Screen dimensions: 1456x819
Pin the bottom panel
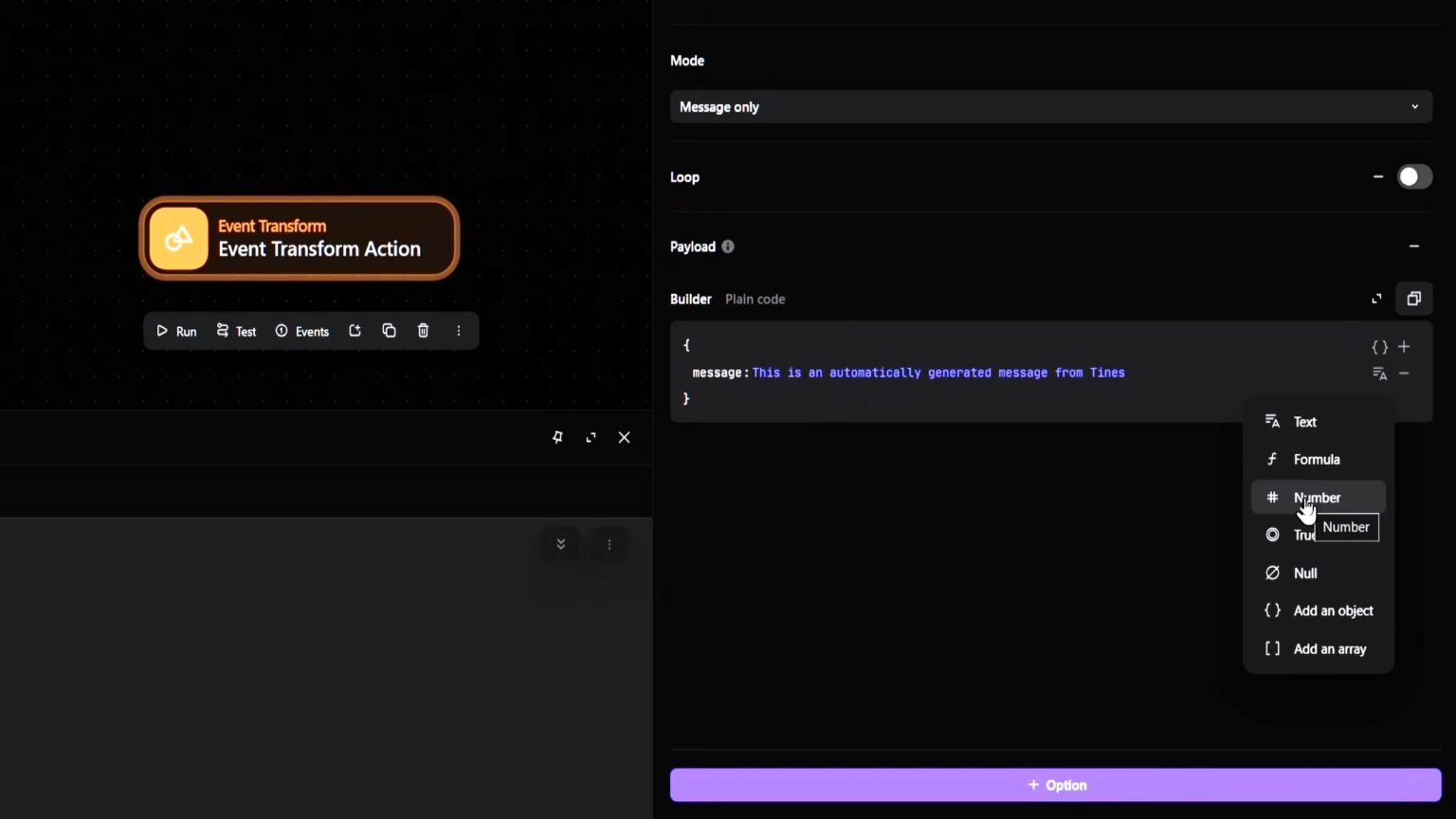point(557,437)
